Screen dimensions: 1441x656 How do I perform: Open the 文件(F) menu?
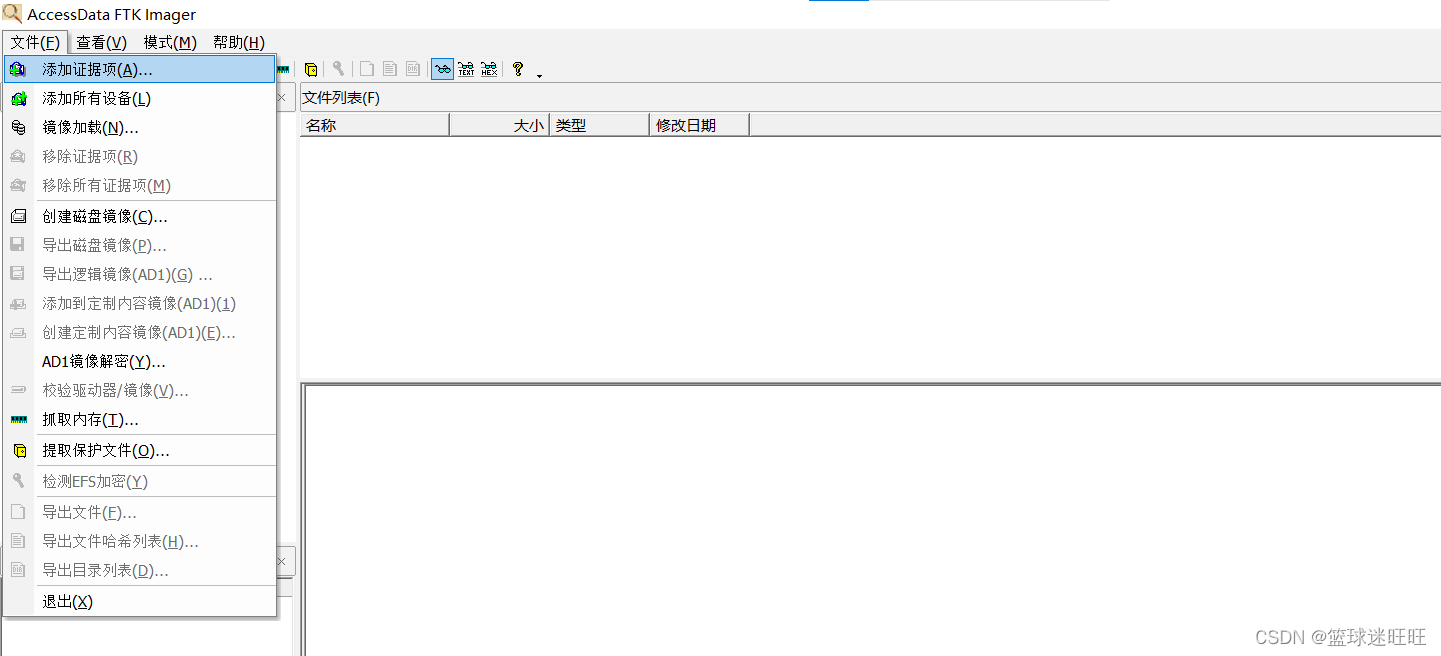(x=35, y=42)
